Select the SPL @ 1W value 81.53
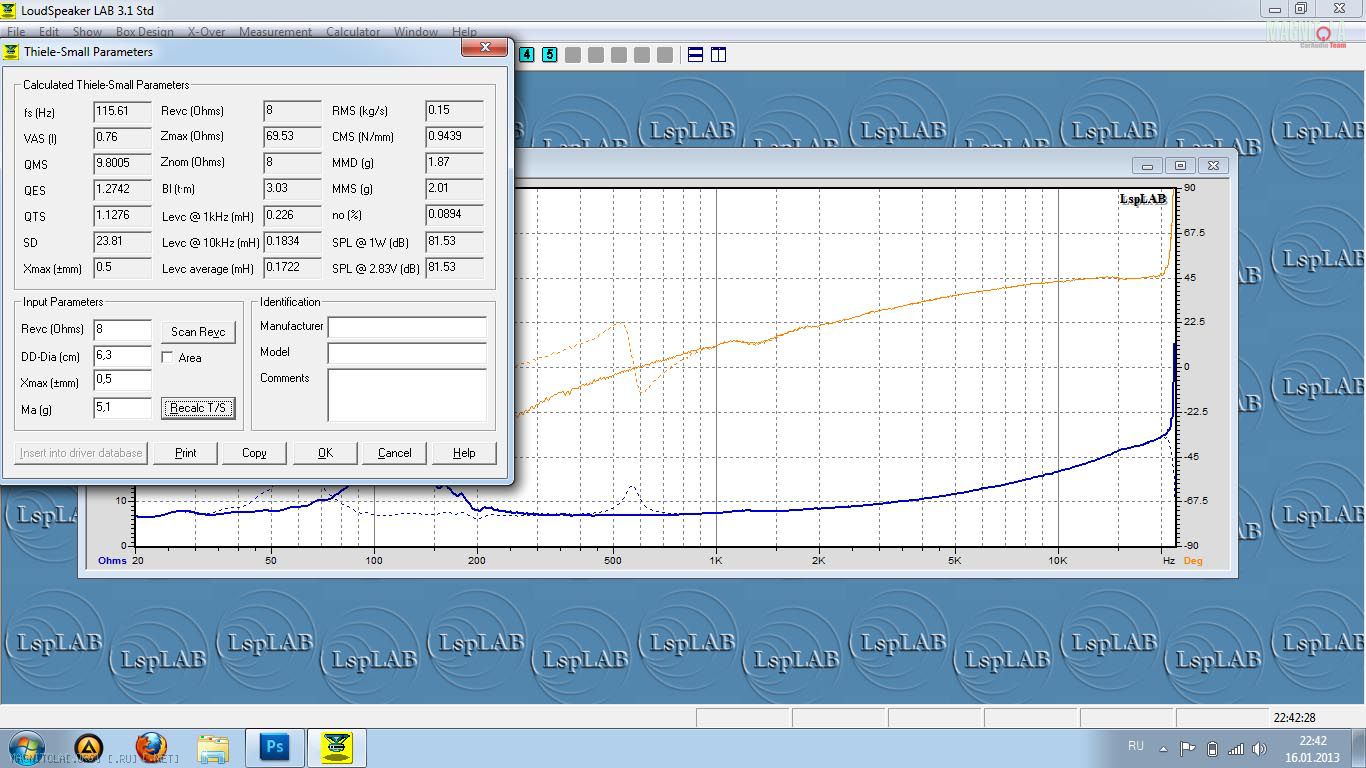Screen dimensions: 1366x768 (x=455, y=242)
